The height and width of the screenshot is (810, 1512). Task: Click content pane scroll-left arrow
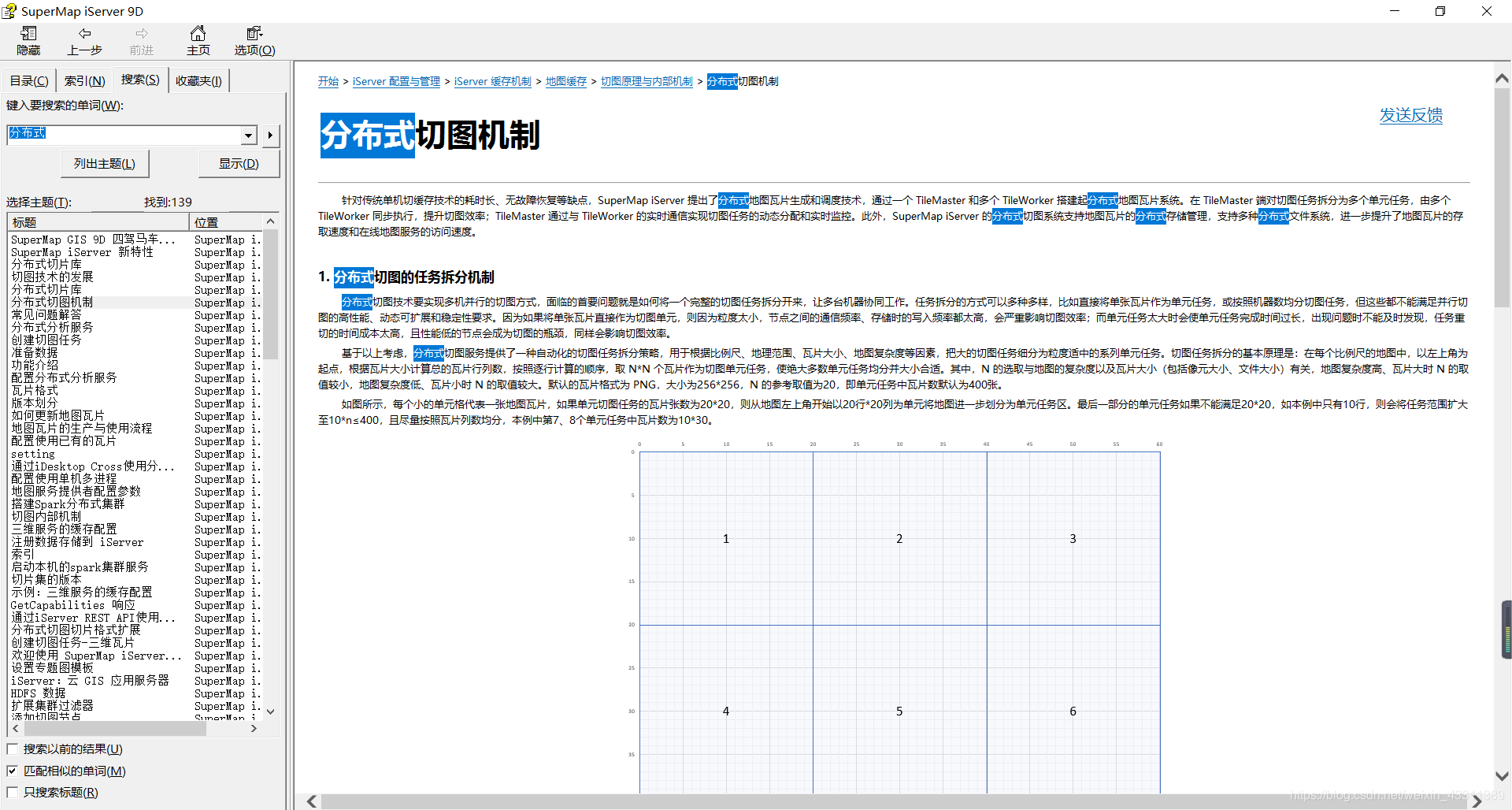[x=312, y=801]
